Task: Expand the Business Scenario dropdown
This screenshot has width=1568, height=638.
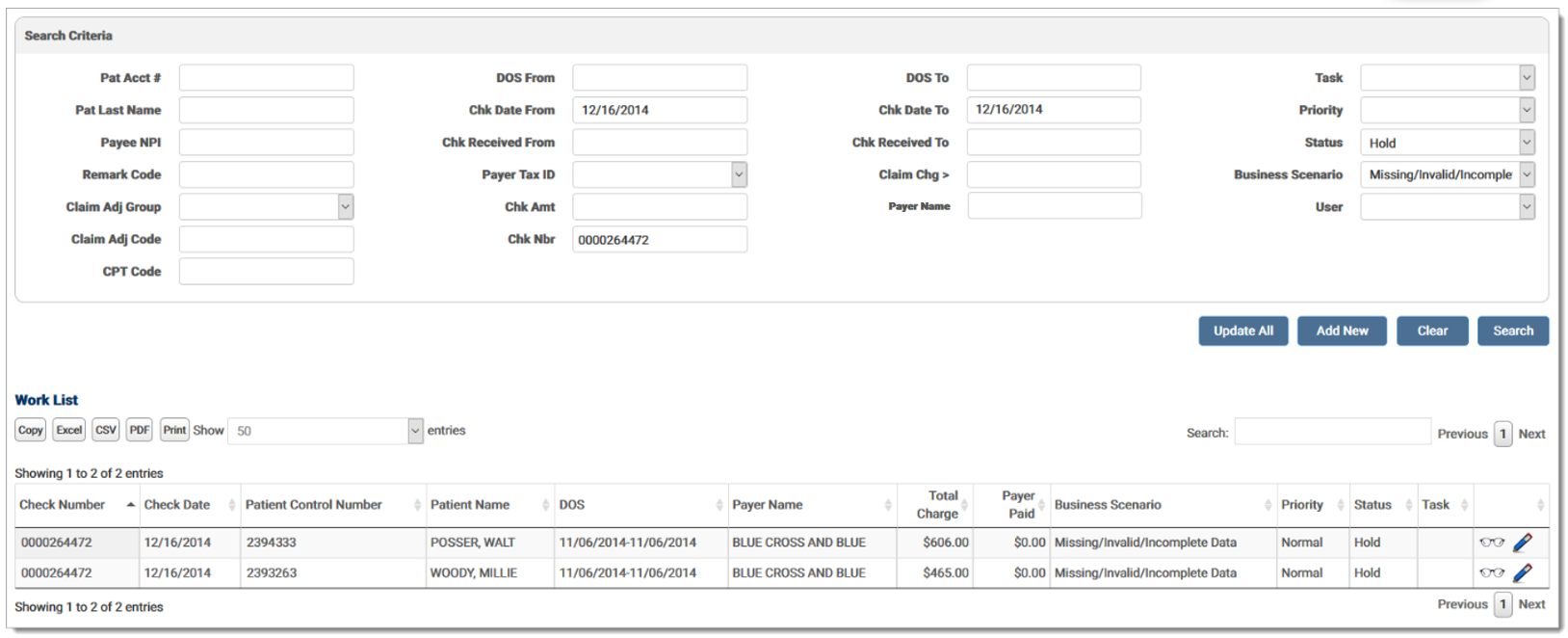Action: click(x=1447, y=174)
